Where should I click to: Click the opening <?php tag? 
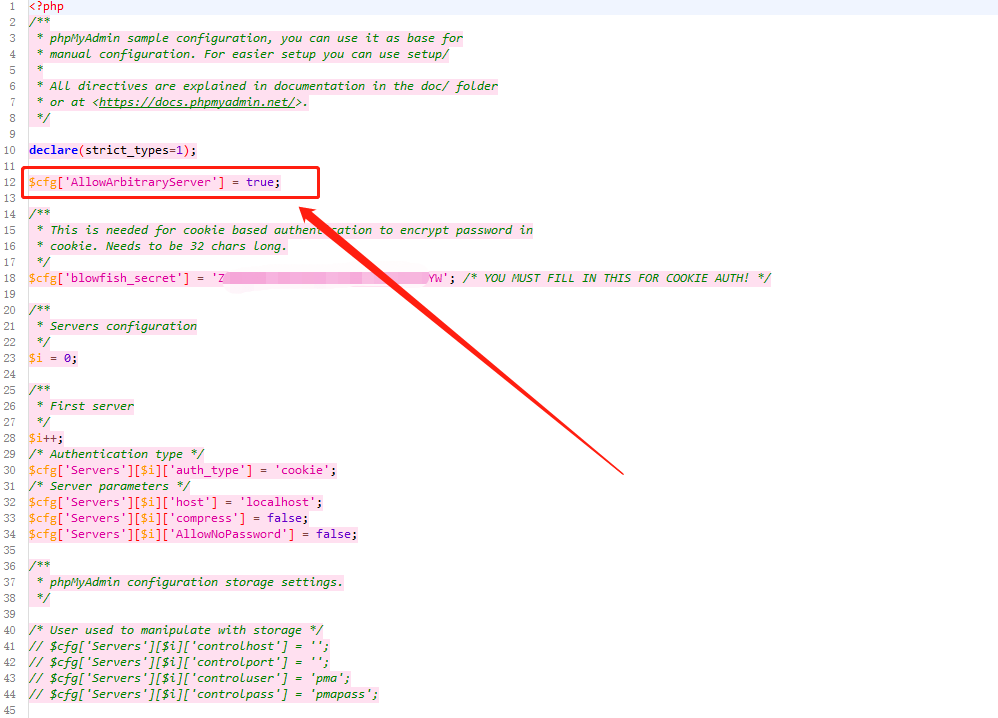48,6
